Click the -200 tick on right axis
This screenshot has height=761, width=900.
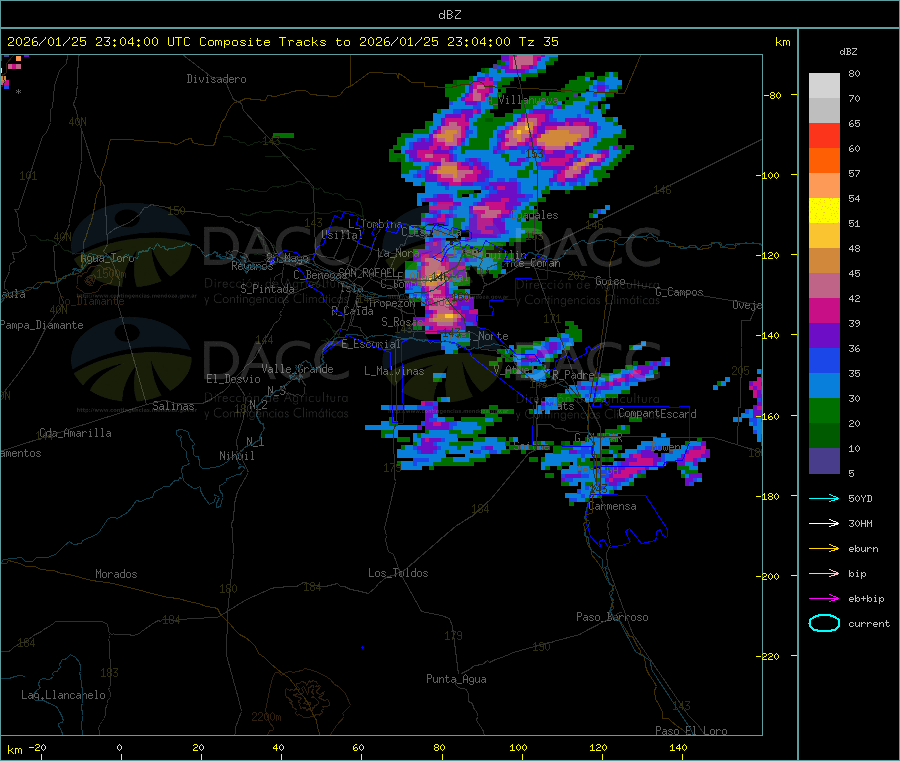point(770,576)
